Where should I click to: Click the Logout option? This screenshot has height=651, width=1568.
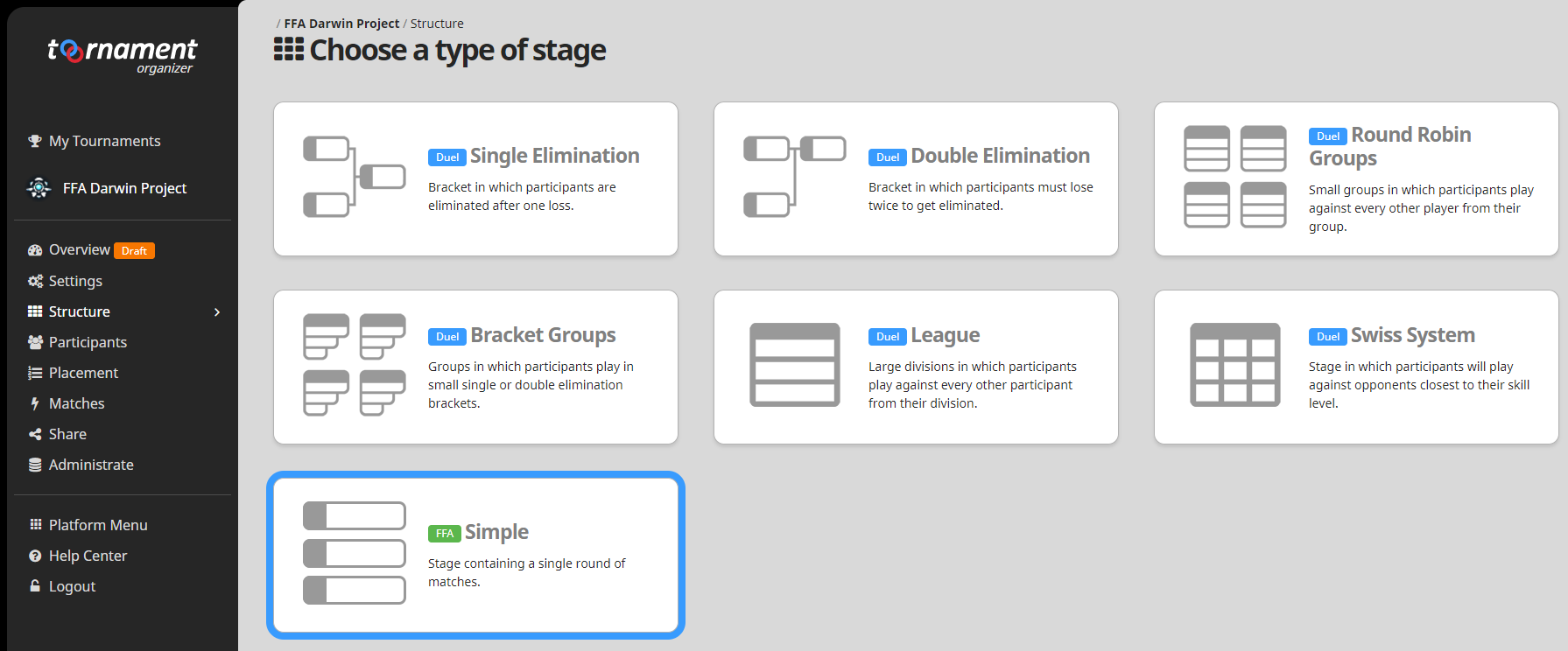pyautogui.click(x=72, y=586)
